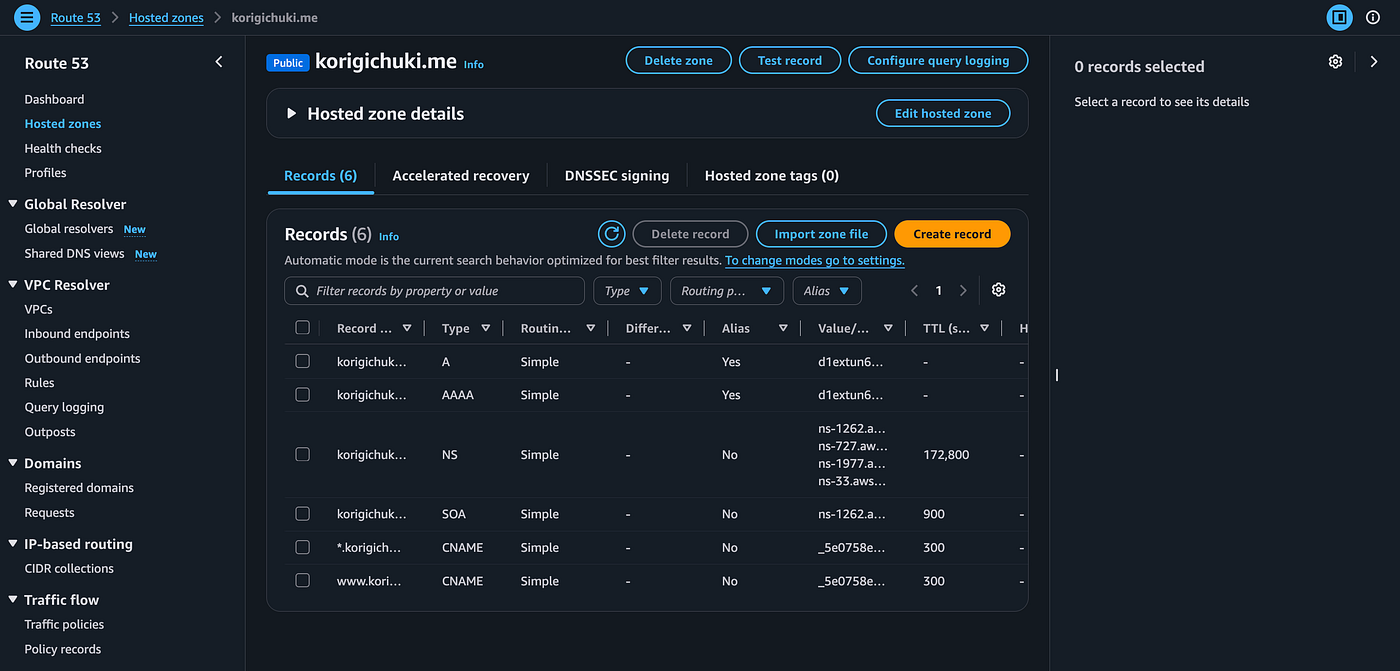This screenshot has height=671, width=1400.
Task: Open the hamburger navigation menu
Action: (x=27, y=17)
